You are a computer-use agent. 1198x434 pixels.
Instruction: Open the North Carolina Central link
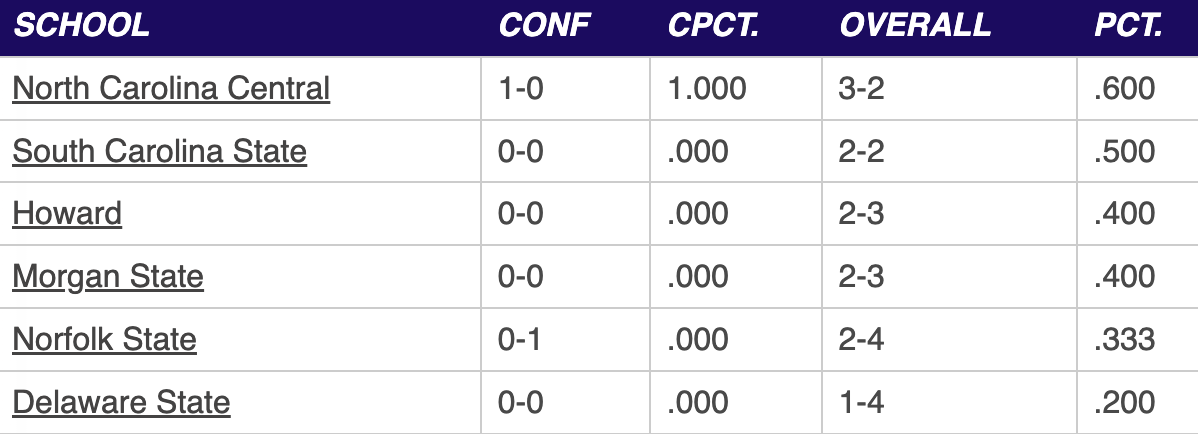point(171,89)
